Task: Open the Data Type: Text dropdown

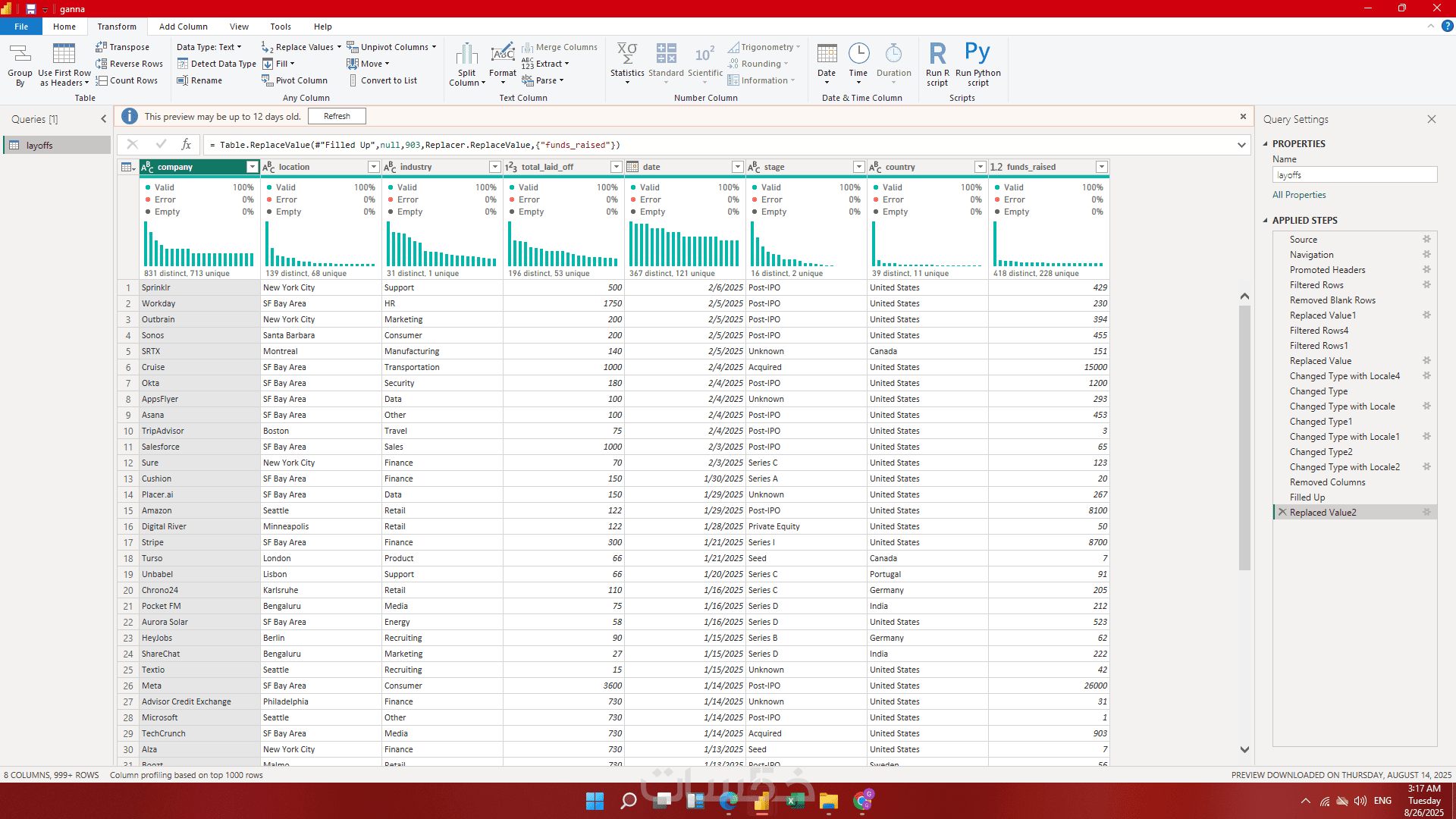Action: 209,47
